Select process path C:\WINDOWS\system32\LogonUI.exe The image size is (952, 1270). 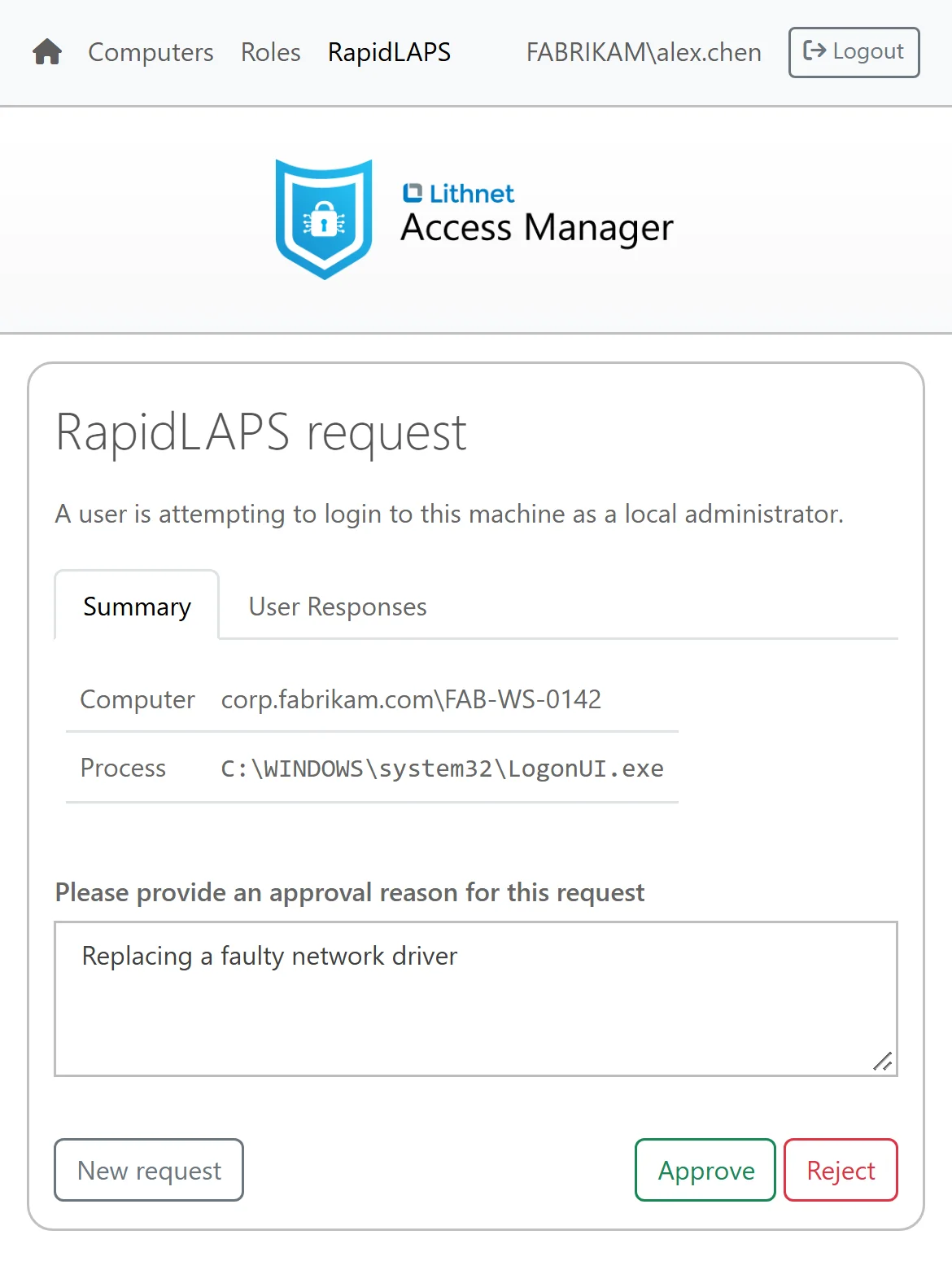coord(443,769)
